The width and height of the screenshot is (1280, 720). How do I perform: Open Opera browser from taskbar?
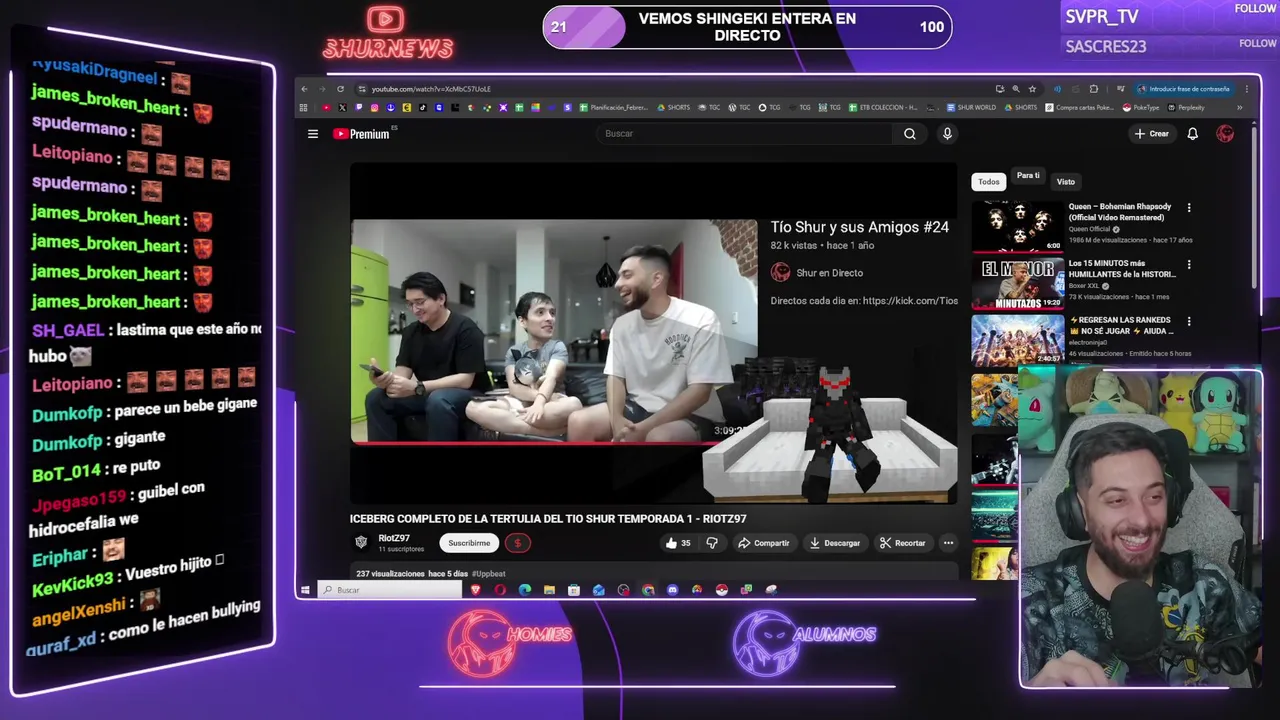coord(500,590)
